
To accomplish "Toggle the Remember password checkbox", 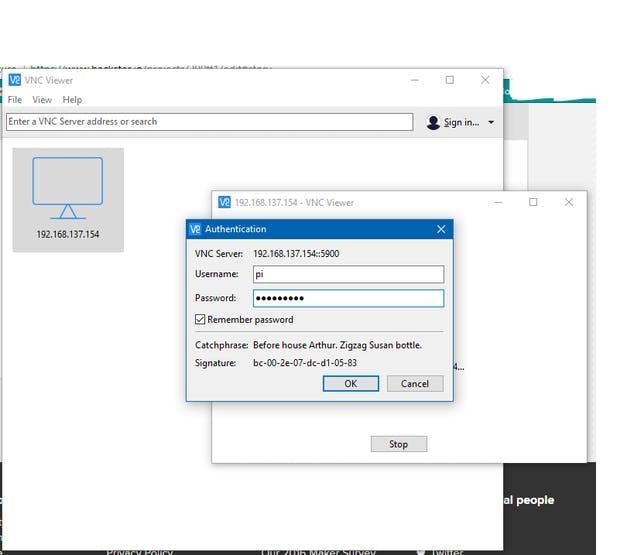I will (200, 319).
